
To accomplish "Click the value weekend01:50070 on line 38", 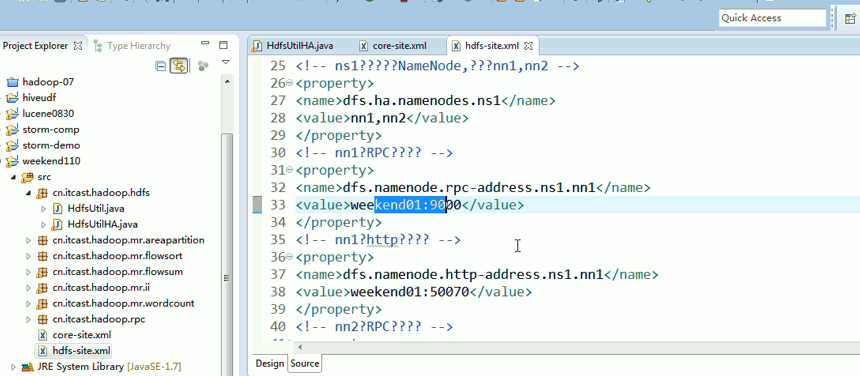I will (410, 292).
